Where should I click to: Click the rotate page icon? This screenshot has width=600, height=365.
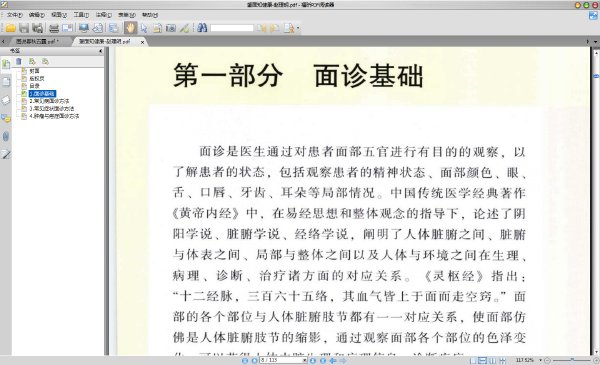[98, 28]
